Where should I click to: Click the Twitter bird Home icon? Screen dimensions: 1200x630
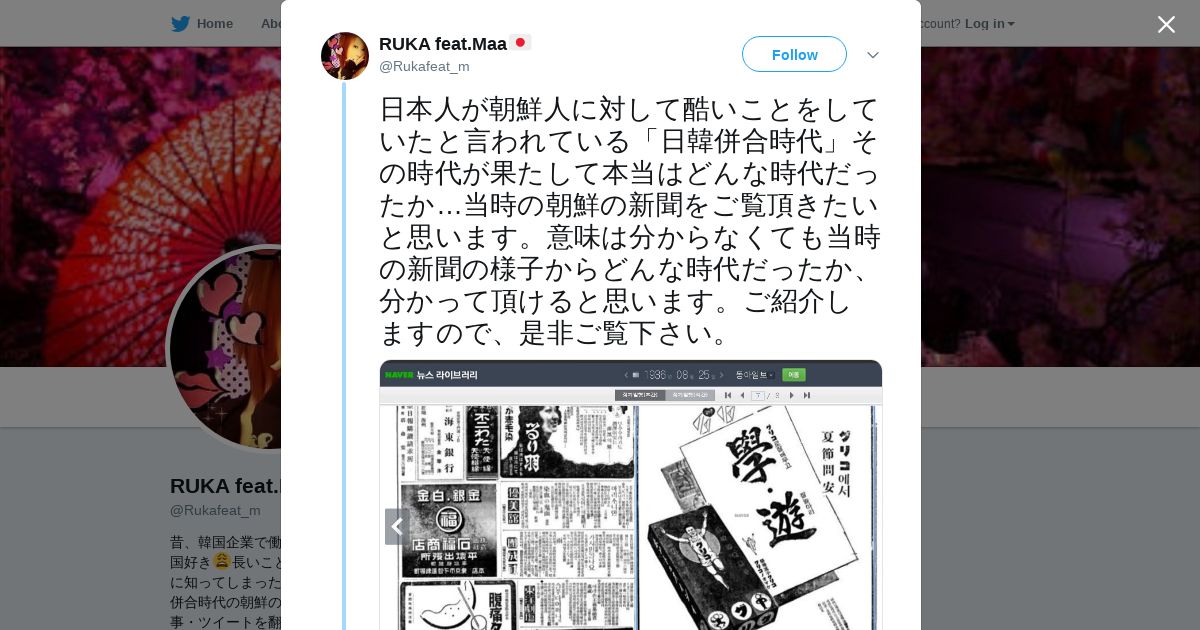180,23
